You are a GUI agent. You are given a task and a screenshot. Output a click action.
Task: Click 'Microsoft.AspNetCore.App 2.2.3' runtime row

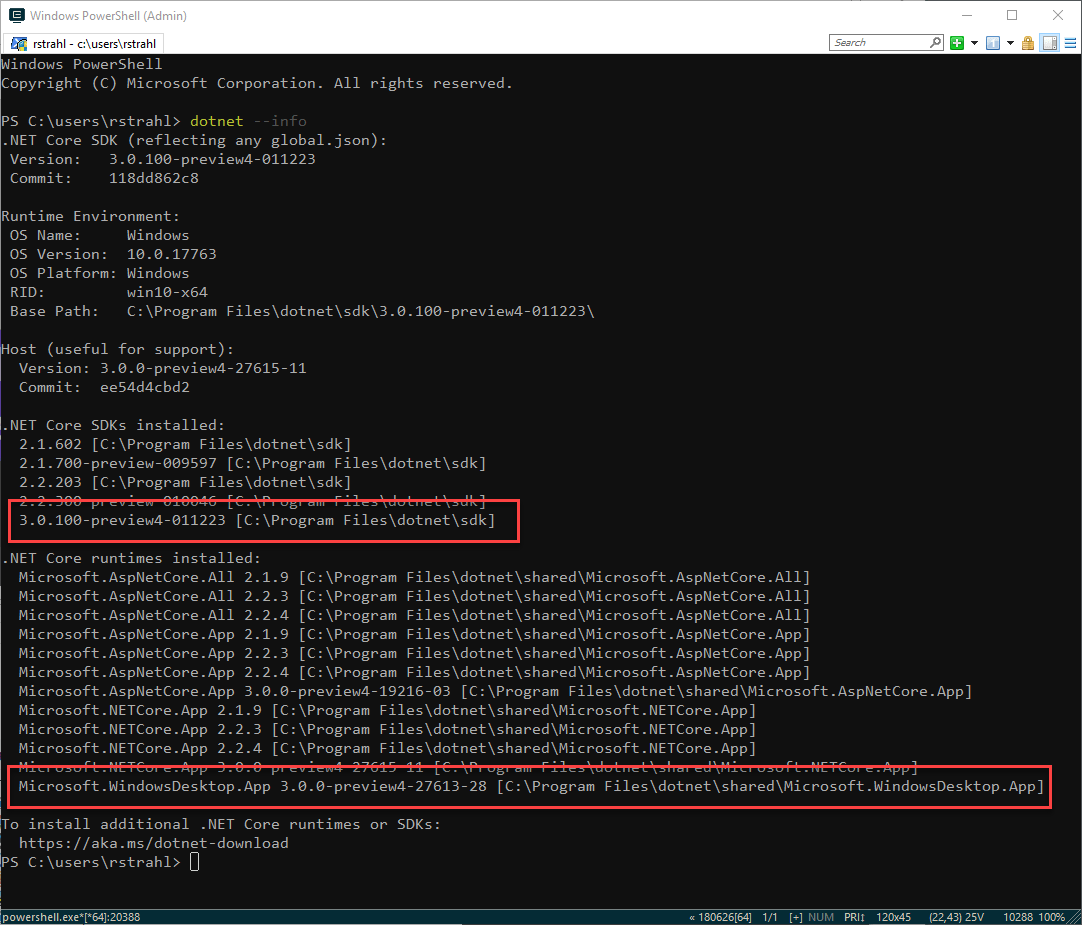point(414,653)
